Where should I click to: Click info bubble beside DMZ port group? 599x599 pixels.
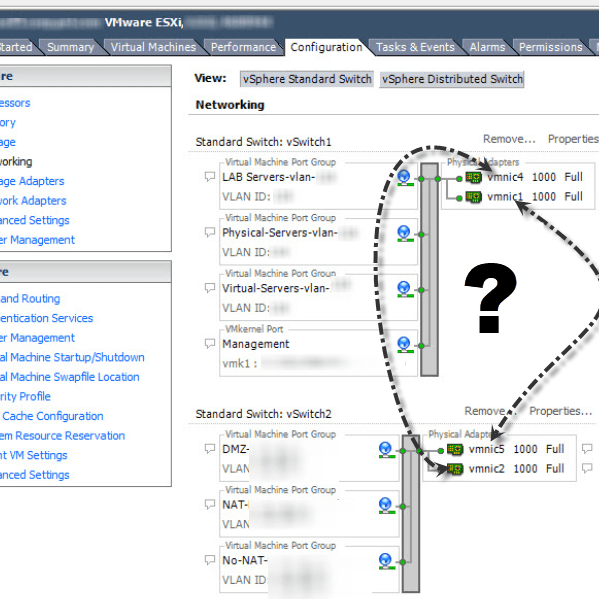(210, 448)
